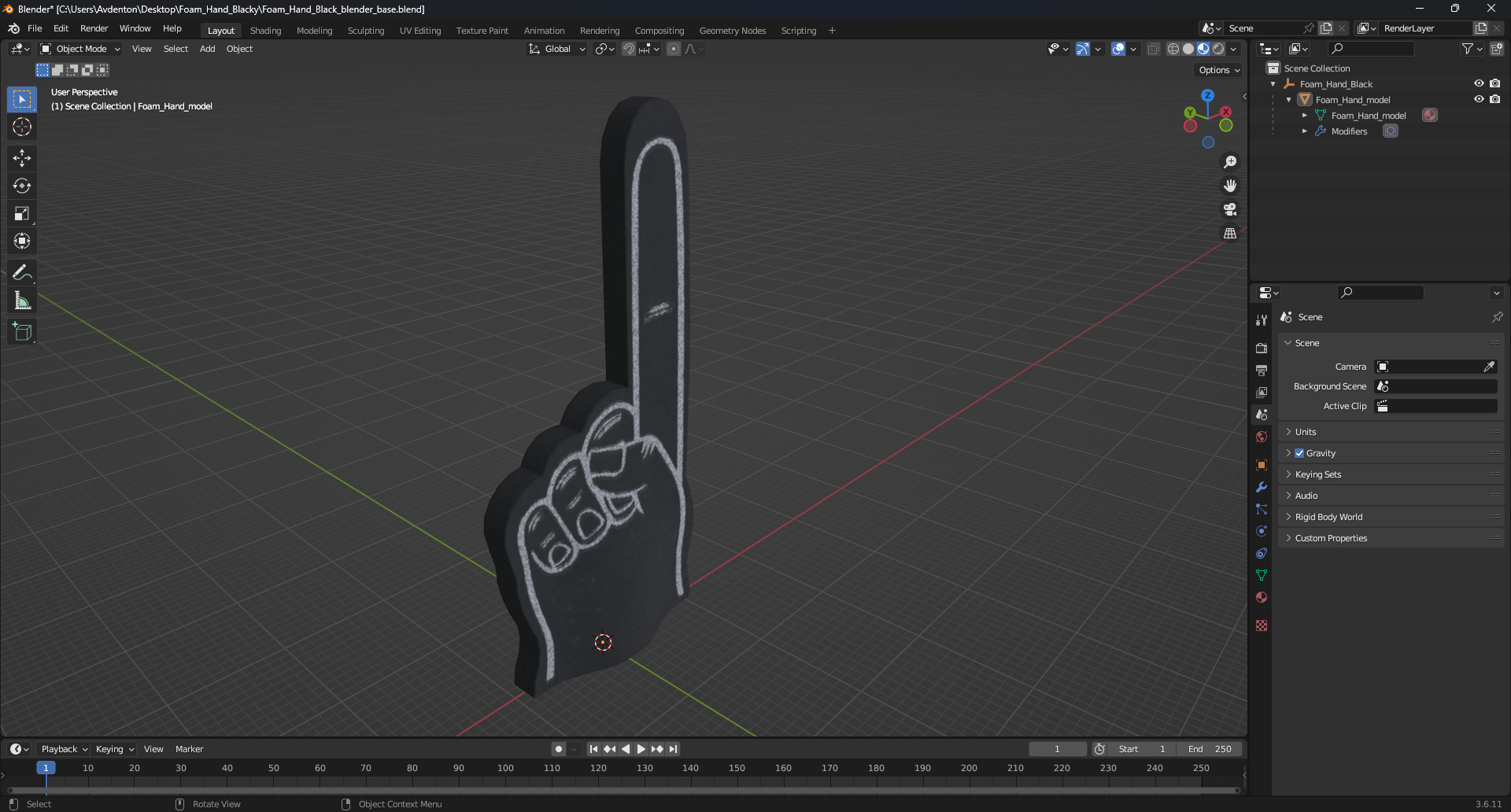The image size is (1511, 812).
Task: Open the Material properties tab
Action: [1262, 597]
